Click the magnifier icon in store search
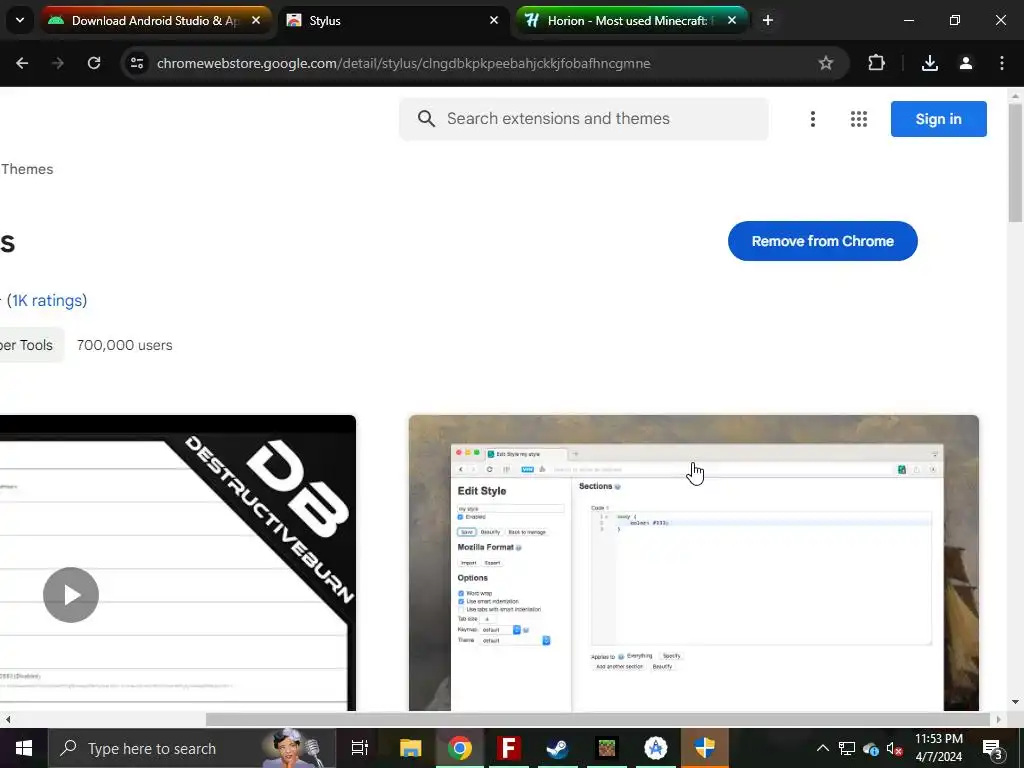Viewport: 1024px width, 768px height. point(426,119)
